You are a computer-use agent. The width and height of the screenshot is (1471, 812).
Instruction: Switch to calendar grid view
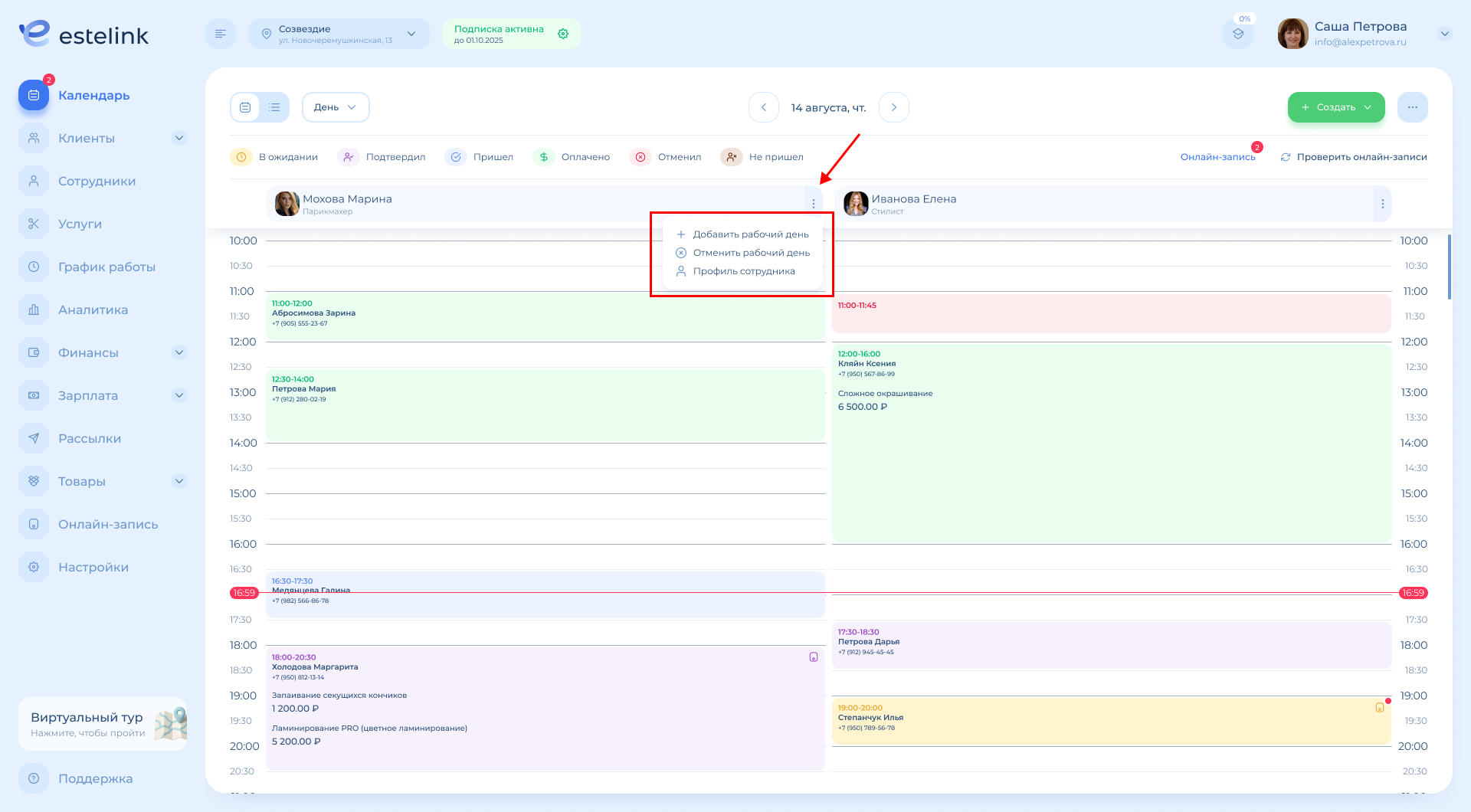point(245,107)
